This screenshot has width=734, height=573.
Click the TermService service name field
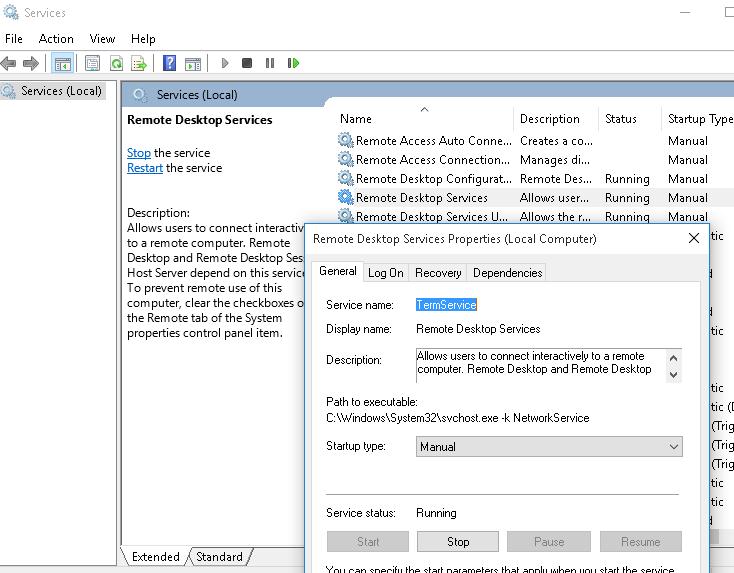coord(446,304)
